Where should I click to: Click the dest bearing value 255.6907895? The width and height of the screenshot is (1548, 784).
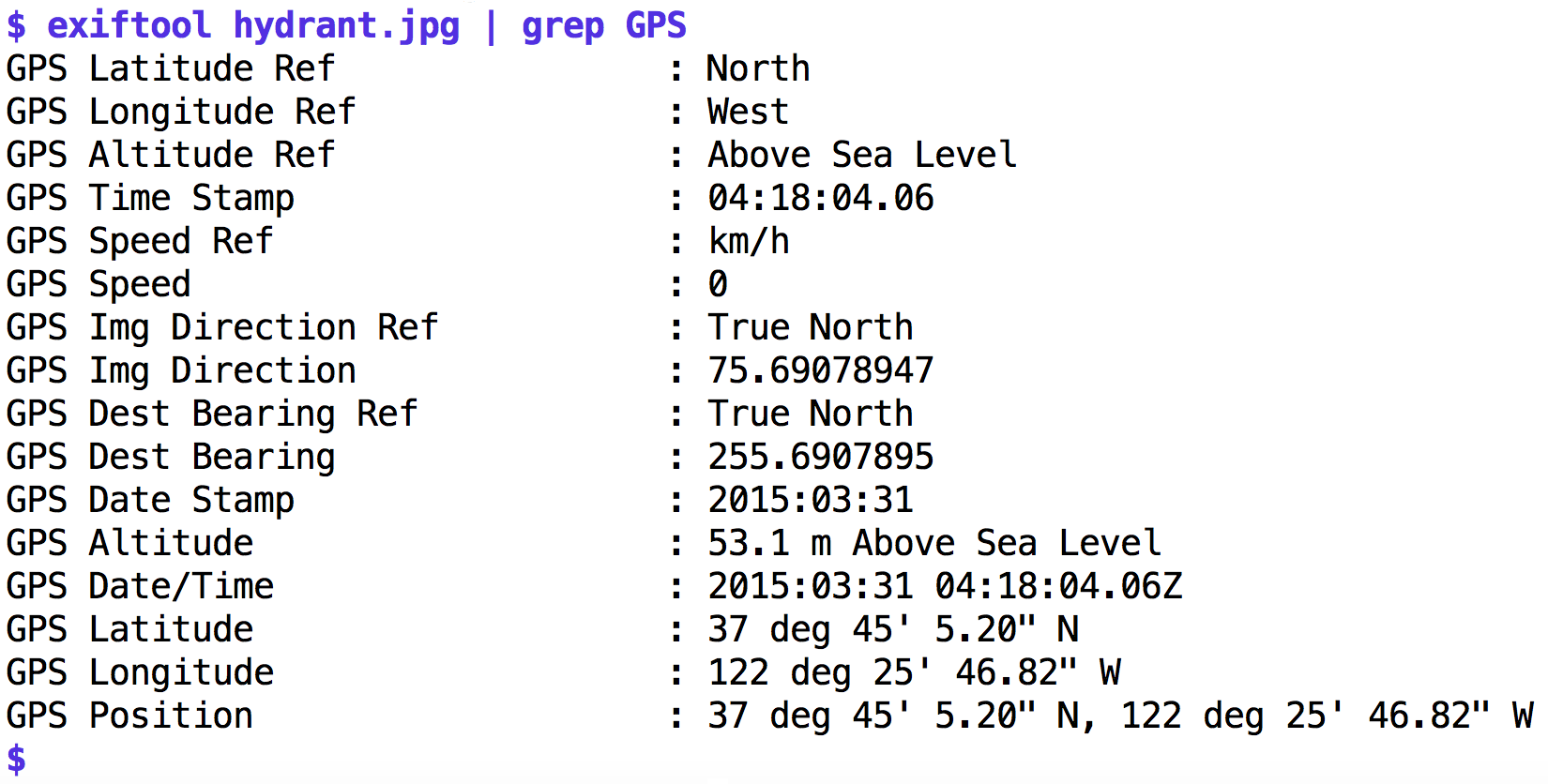click(x=821, y=457)
